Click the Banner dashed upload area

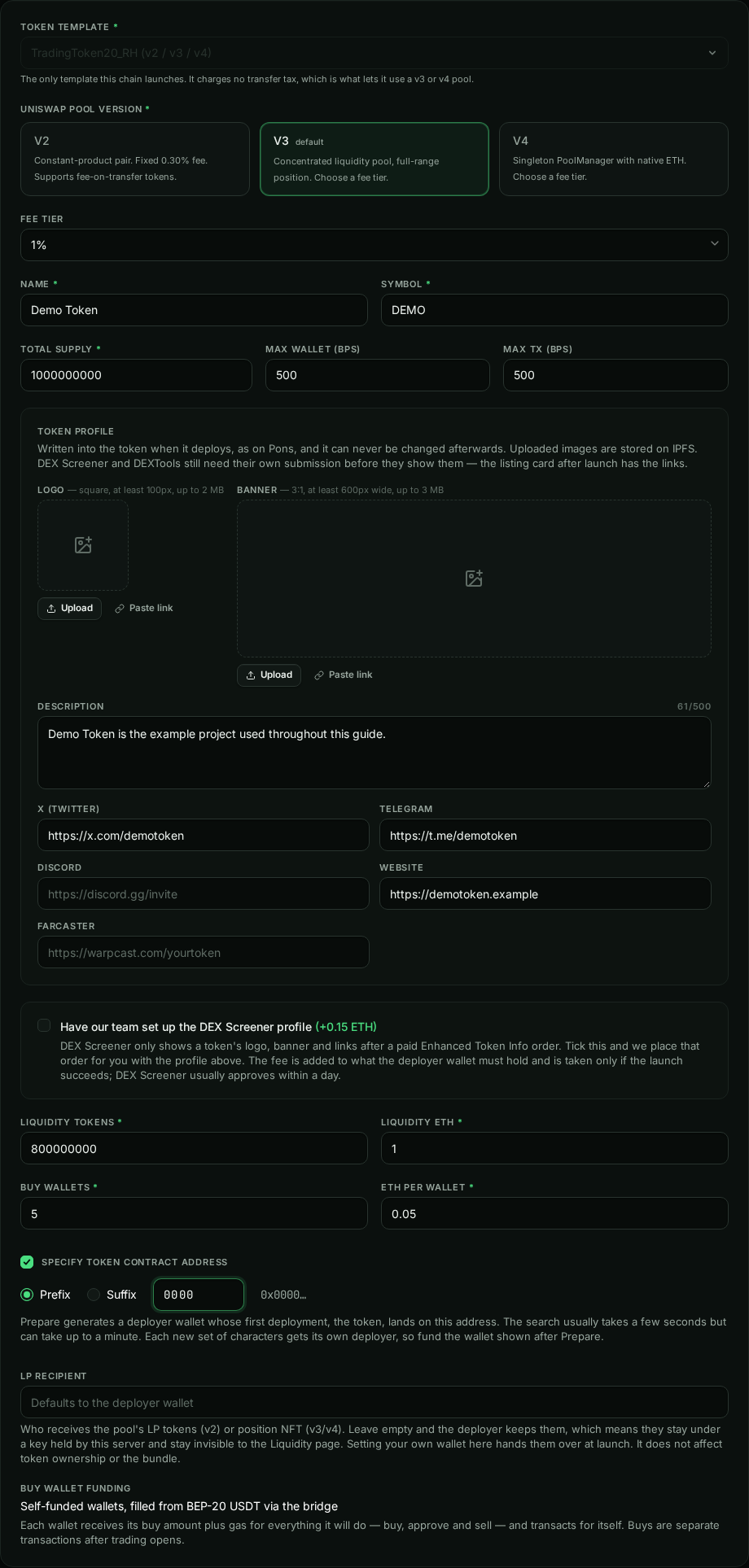pyautogui.click(x=474, y=579)
